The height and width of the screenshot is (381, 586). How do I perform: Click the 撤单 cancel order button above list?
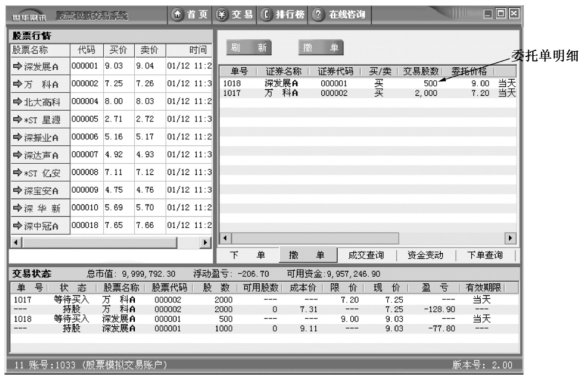[x=321, y=47]
